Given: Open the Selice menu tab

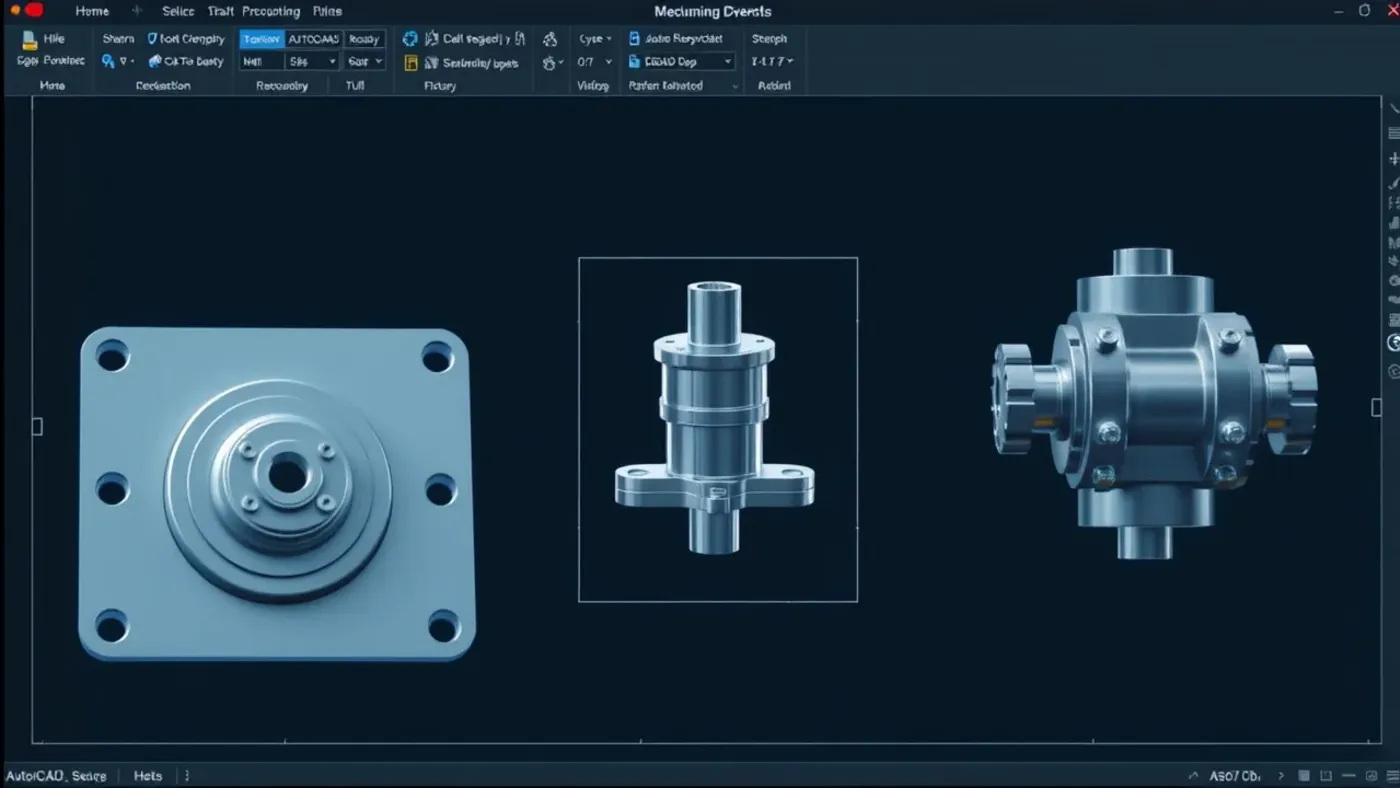Looking at the screenshot, I should pos(178,11).
